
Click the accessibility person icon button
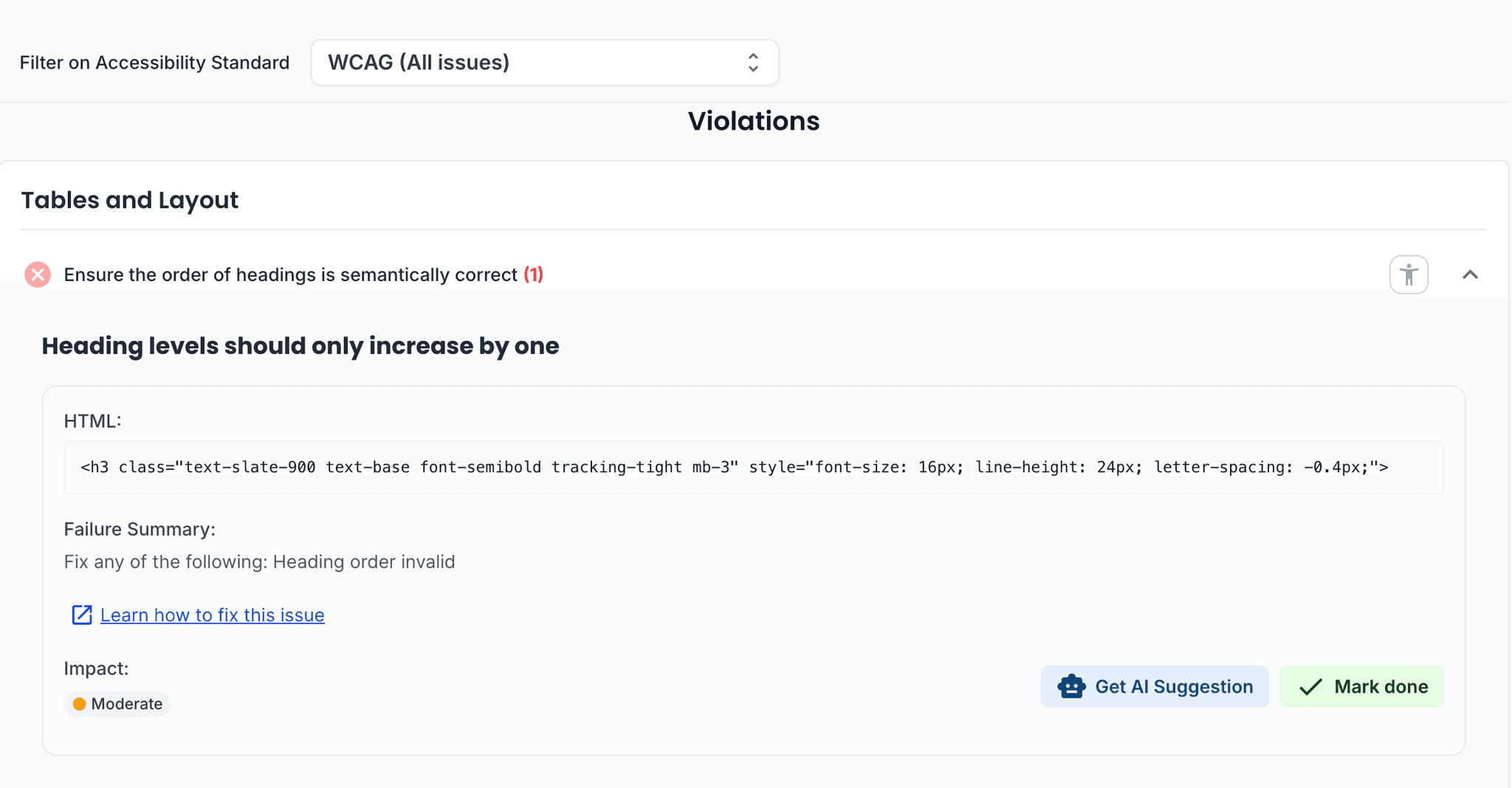pyautogui.click(x=1408, y=274)
